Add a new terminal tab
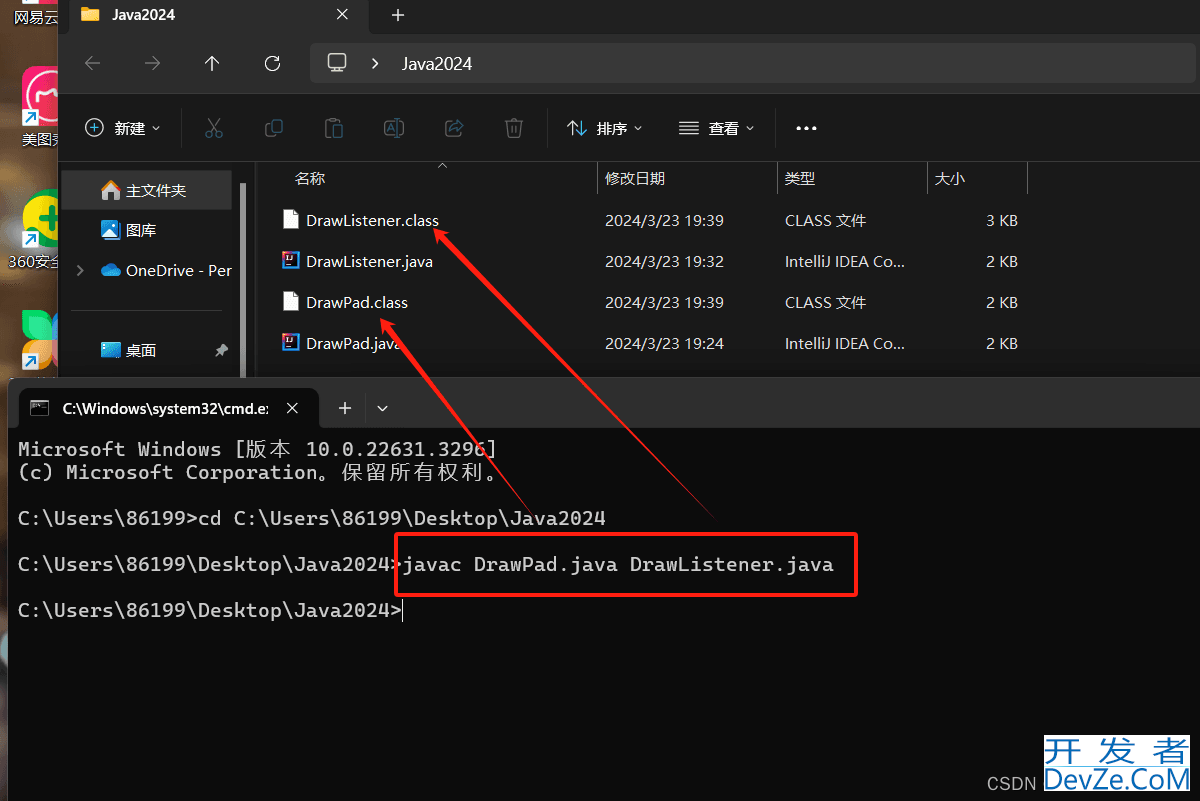The image size is (1200, 801). (x=345, y=408)
